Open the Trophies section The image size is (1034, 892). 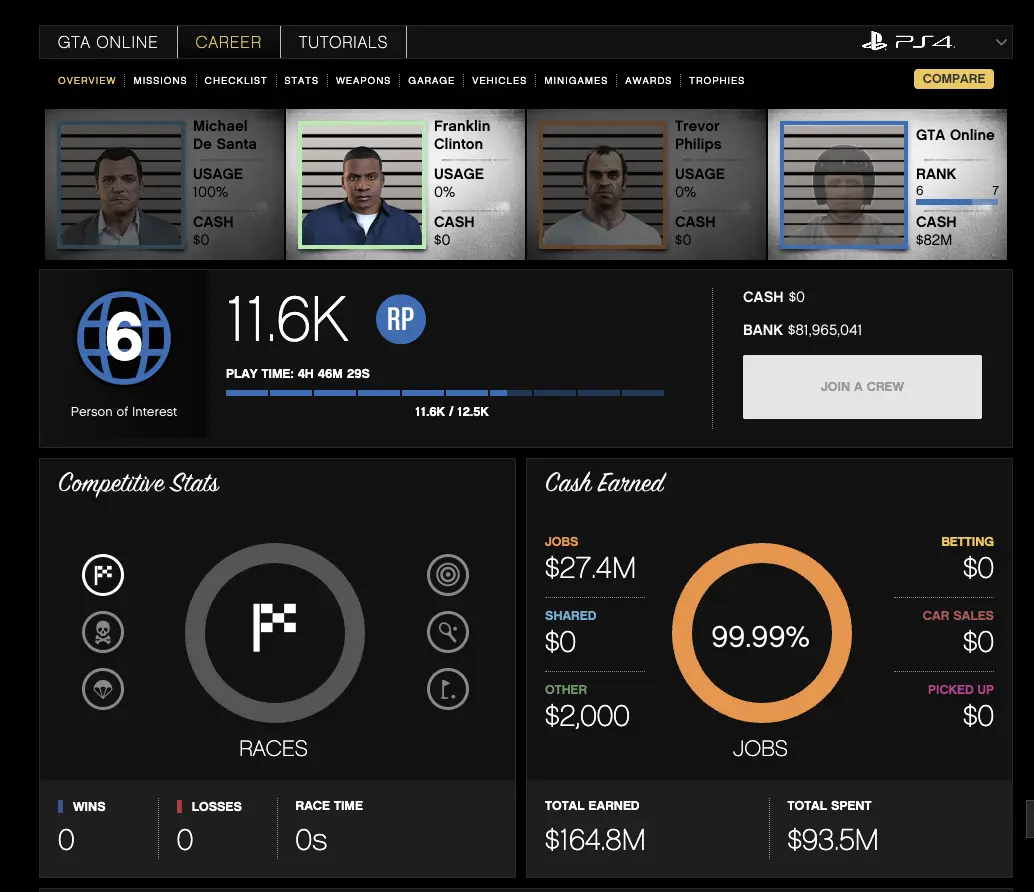(716, 80)
